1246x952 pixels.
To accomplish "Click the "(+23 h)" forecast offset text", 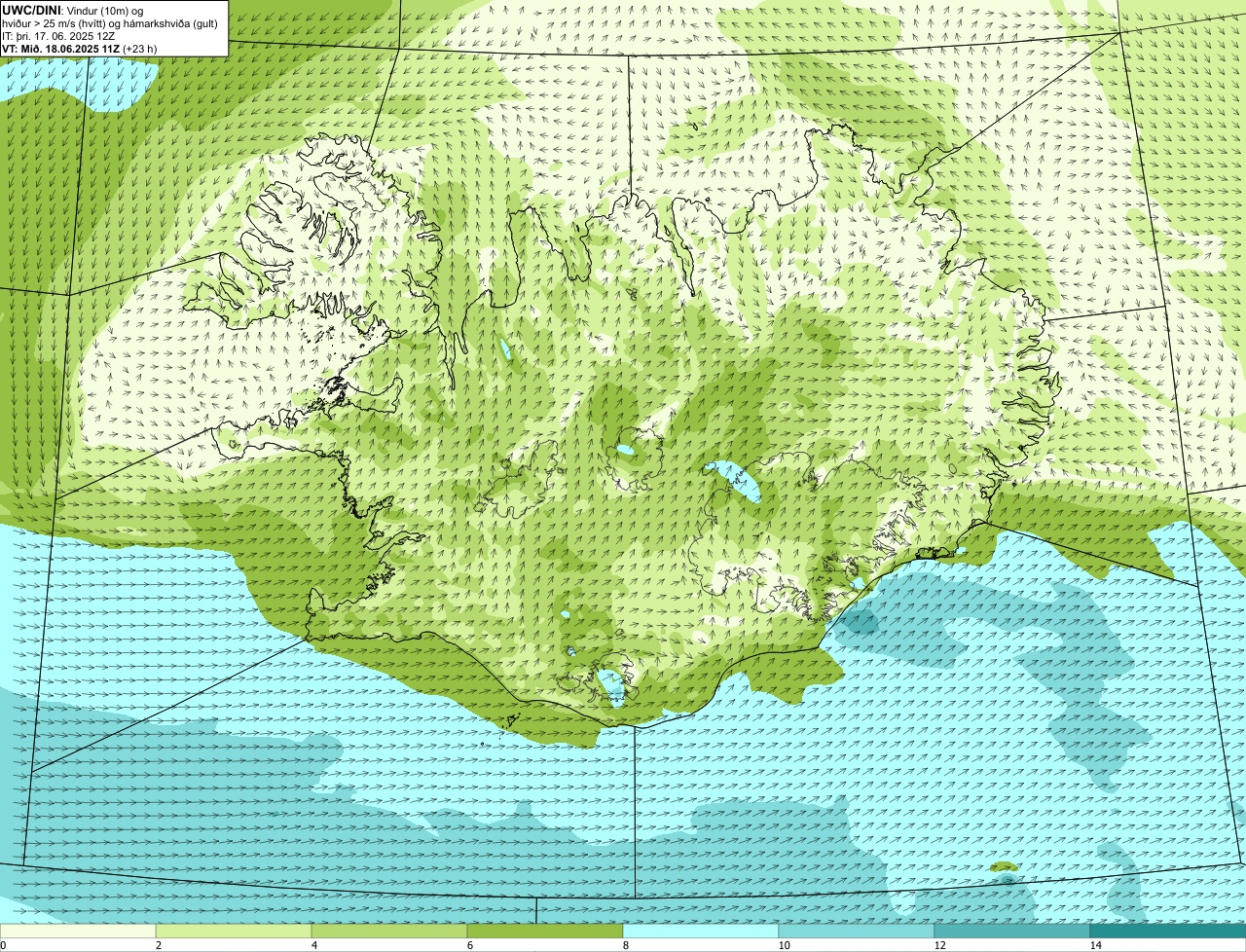I will tap(140, 49).
